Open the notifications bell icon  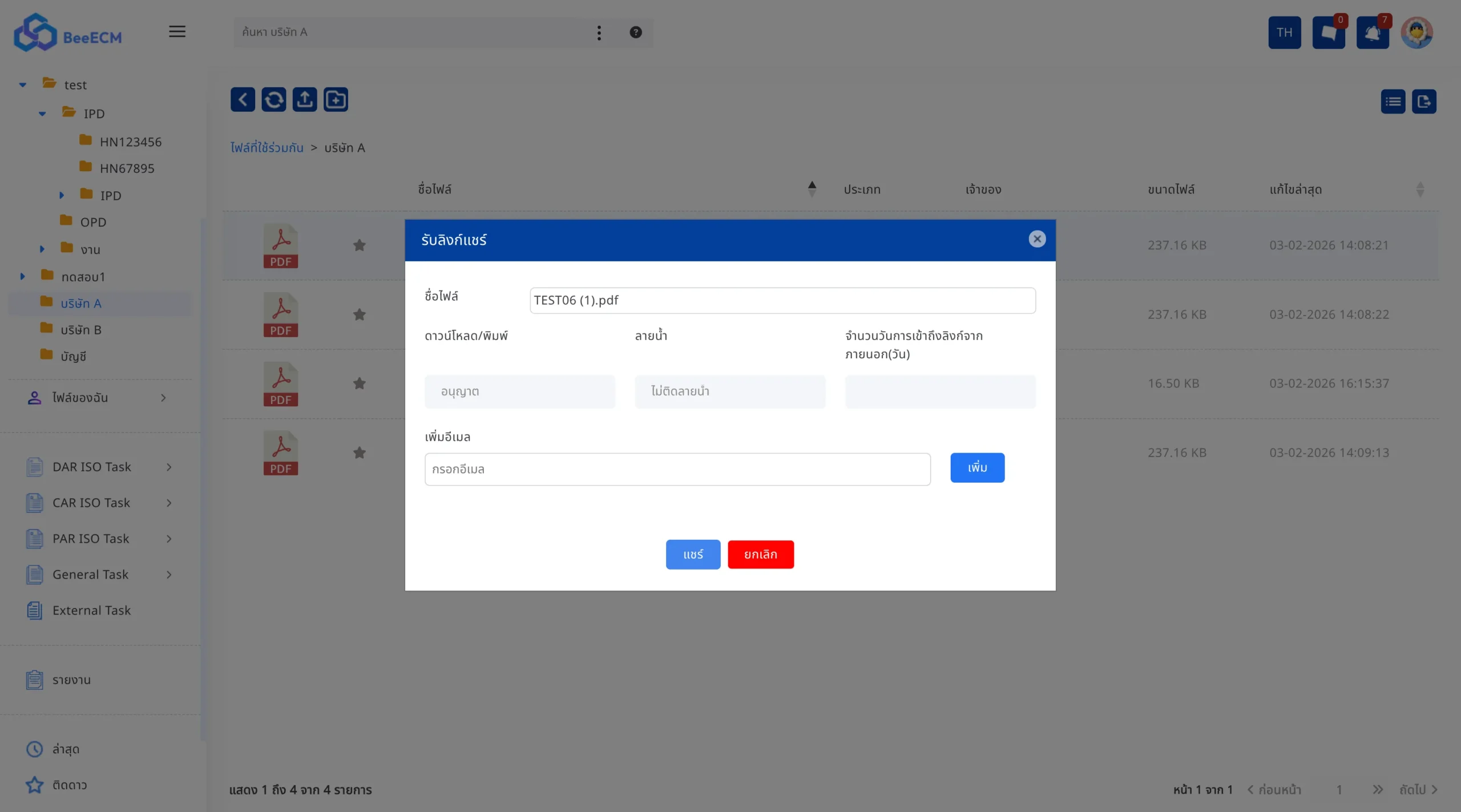pos(1373,33)
